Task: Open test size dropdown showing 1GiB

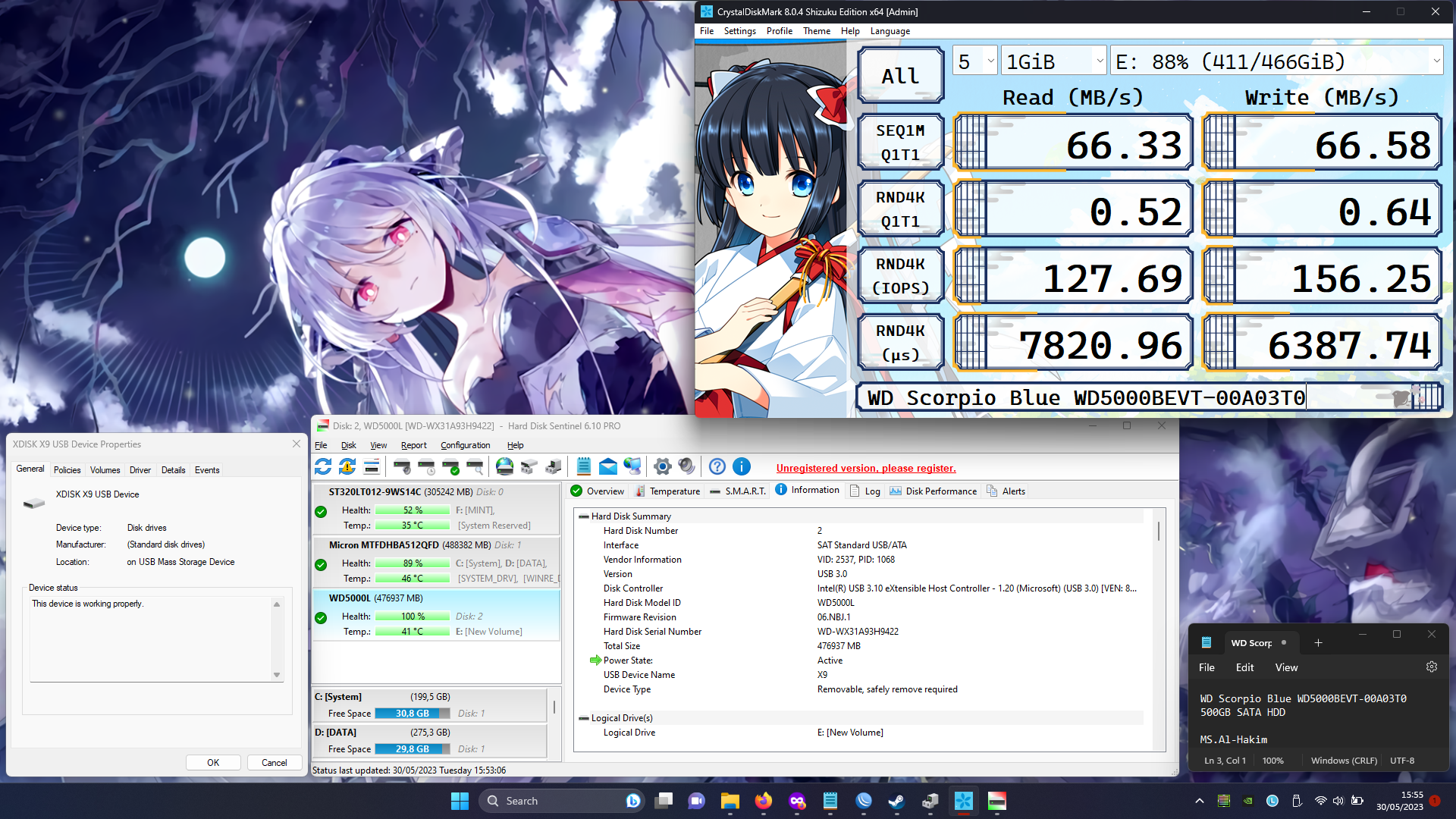Action: pyautogui.click(x=1054, y=61)
